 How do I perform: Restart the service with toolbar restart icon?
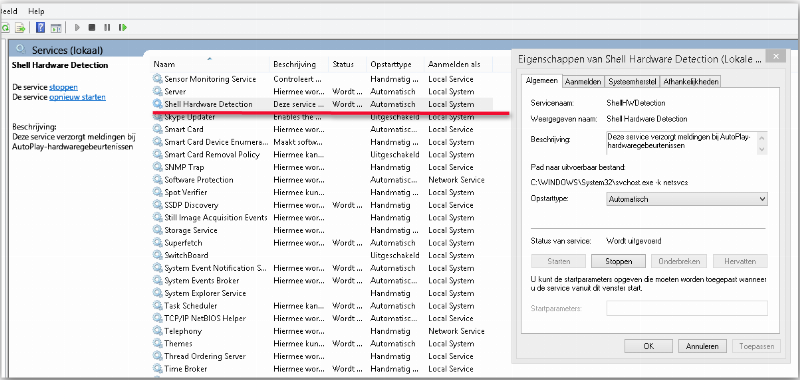point(123,28)
